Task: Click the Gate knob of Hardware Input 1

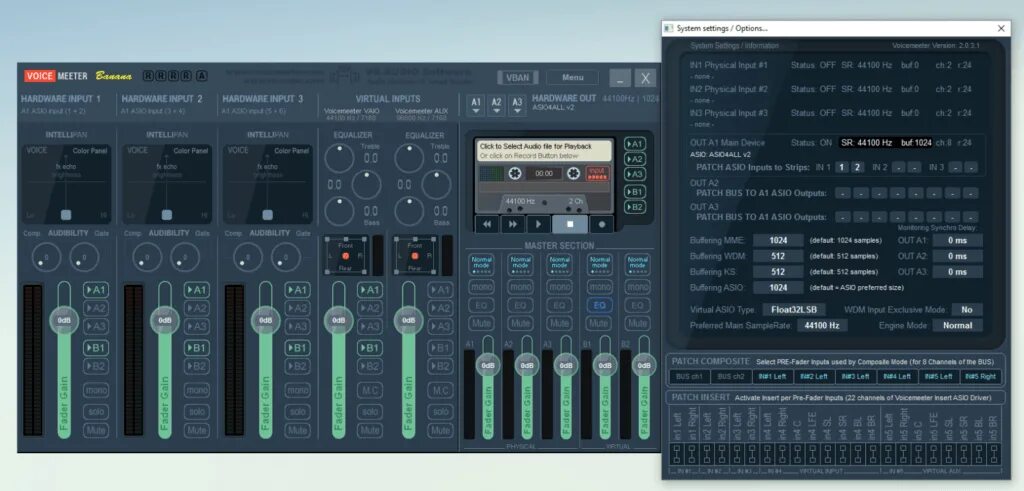Action: point(84,257)
